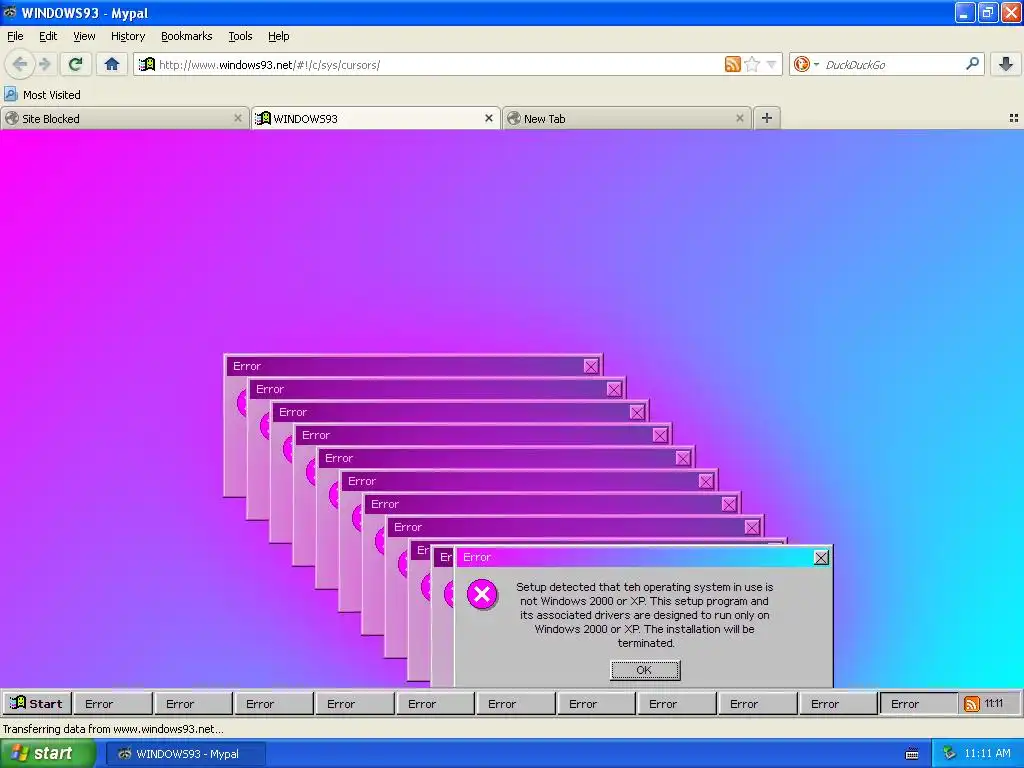Click the on-screen keyboard tray icon
Viewport: 1024px width, 768px height.
tap(912, 754)
